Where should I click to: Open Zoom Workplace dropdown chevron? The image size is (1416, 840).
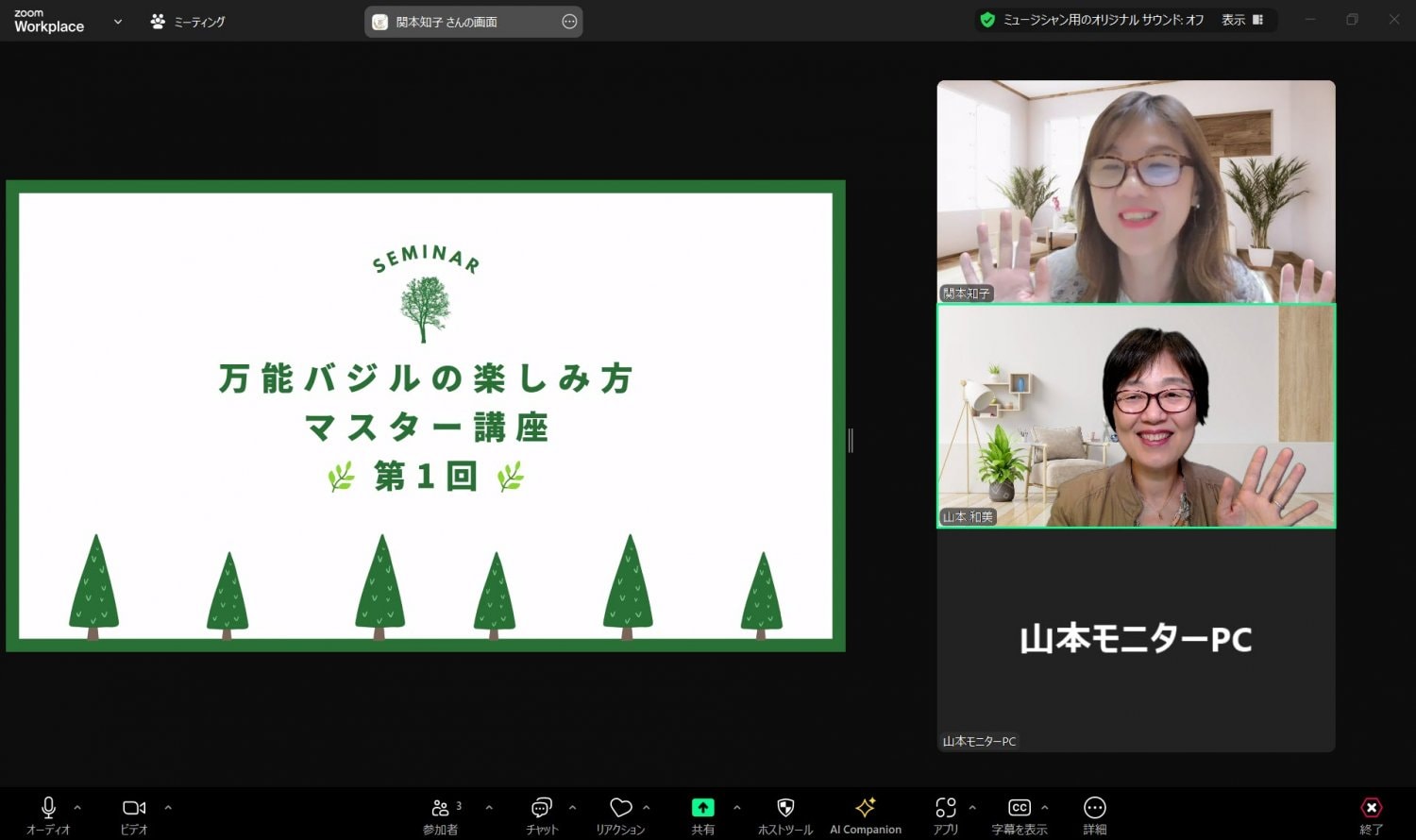[118, 22]
